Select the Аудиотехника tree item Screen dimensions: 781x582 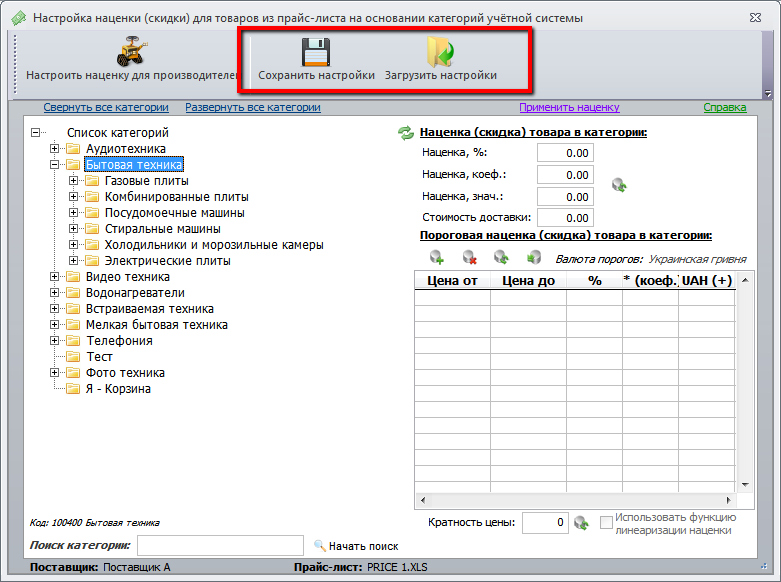coord(126,148)
